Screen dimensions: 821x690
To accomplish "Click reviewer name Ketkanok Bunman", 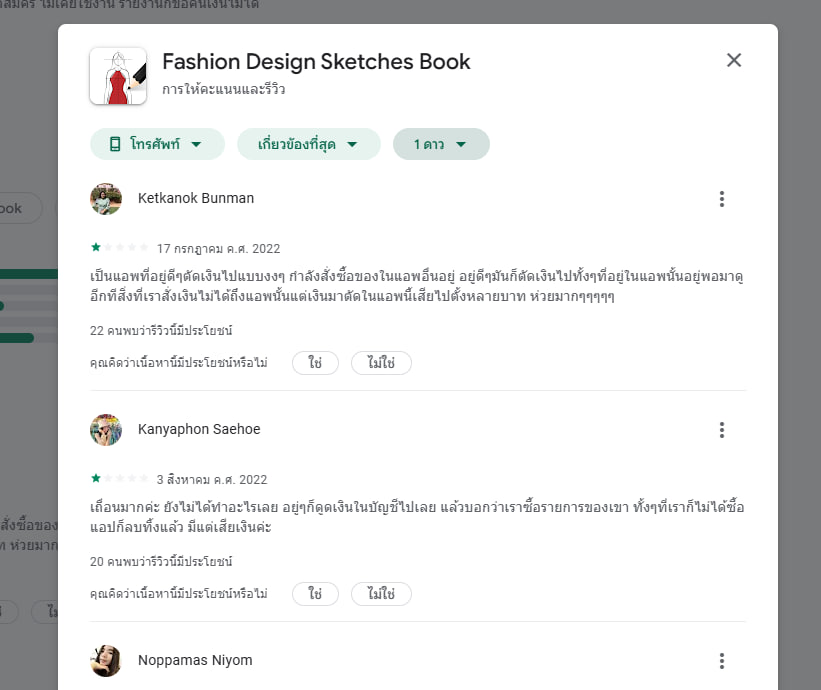I will coord(196,198).
